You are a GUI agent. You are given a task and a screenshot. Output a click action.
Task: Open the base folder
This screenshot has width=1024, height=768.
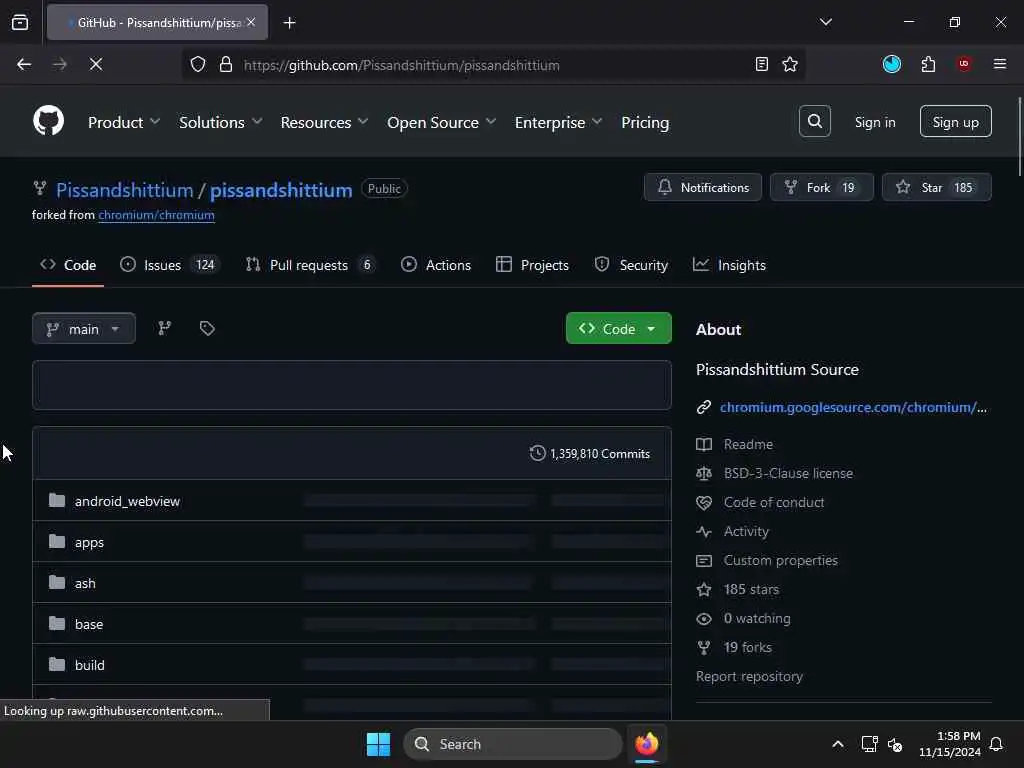point(89,624)
